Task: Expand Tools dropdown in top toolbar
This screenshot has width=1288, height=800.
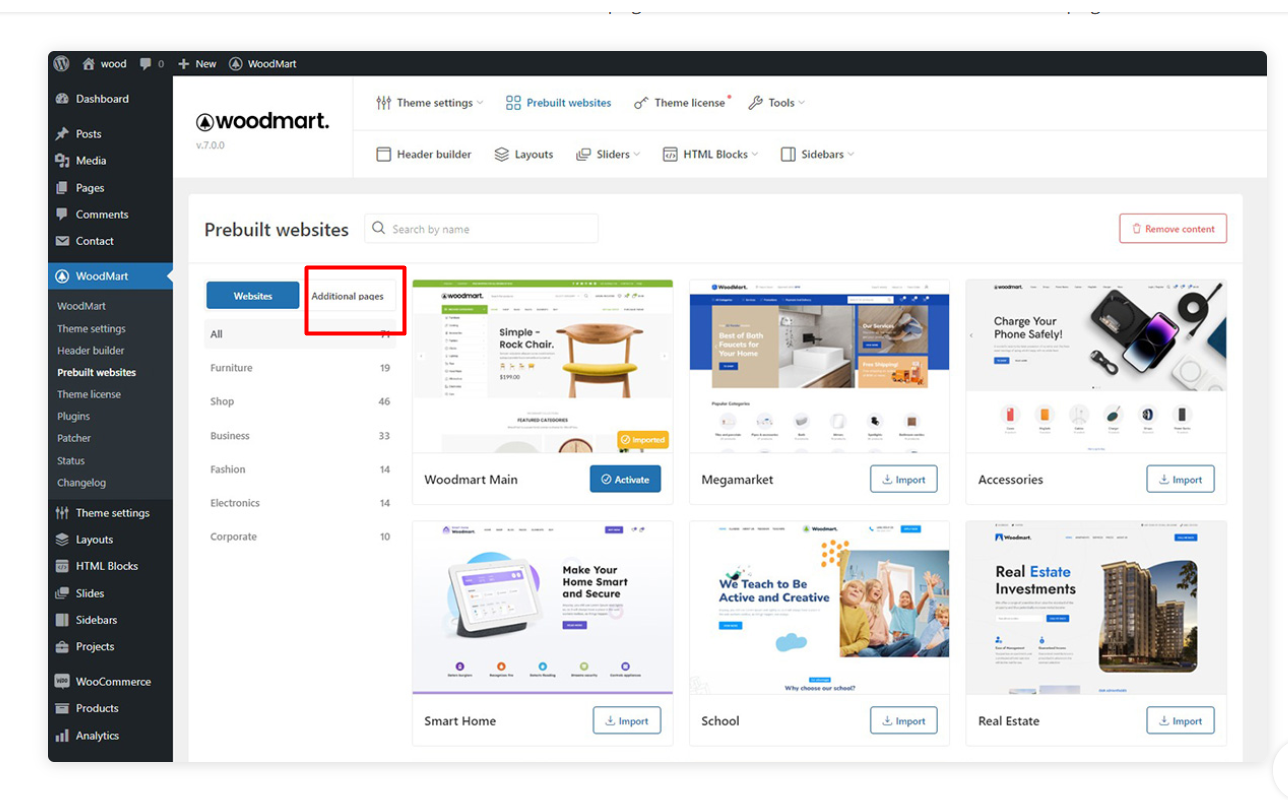Action: 776,103
